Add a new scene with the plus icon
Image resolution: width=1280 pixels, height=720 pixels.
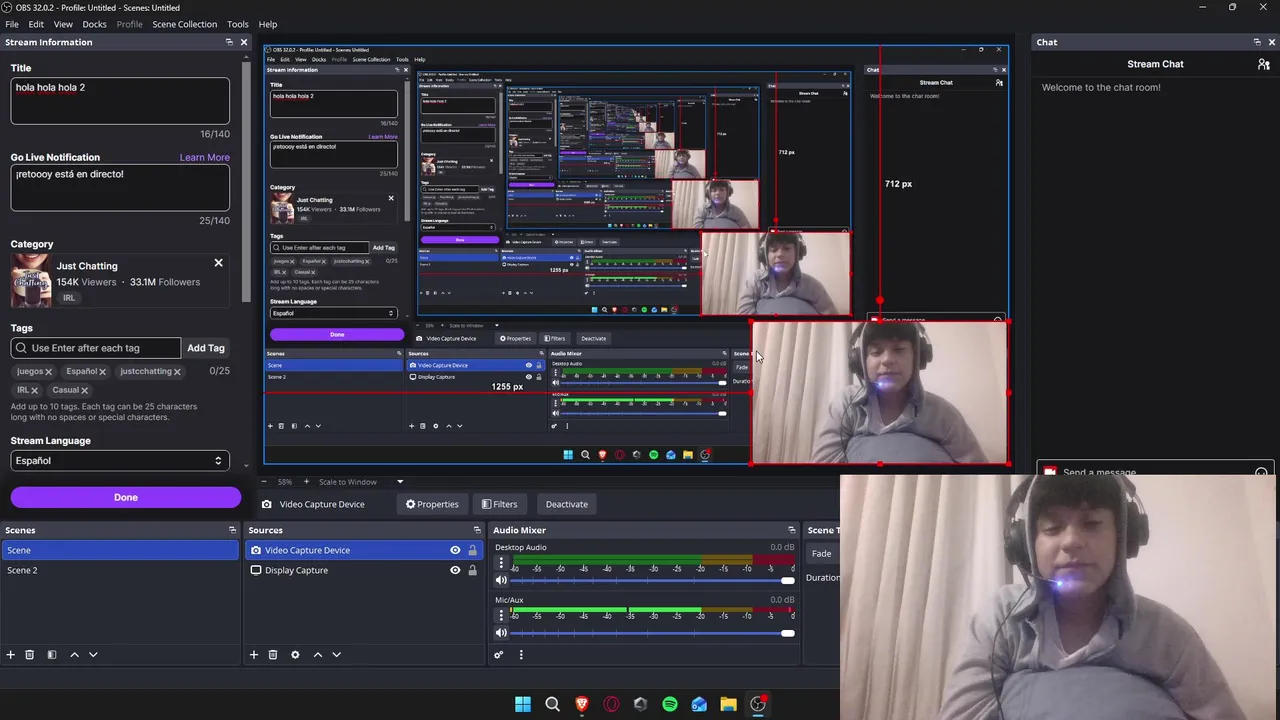click(11, 655)
